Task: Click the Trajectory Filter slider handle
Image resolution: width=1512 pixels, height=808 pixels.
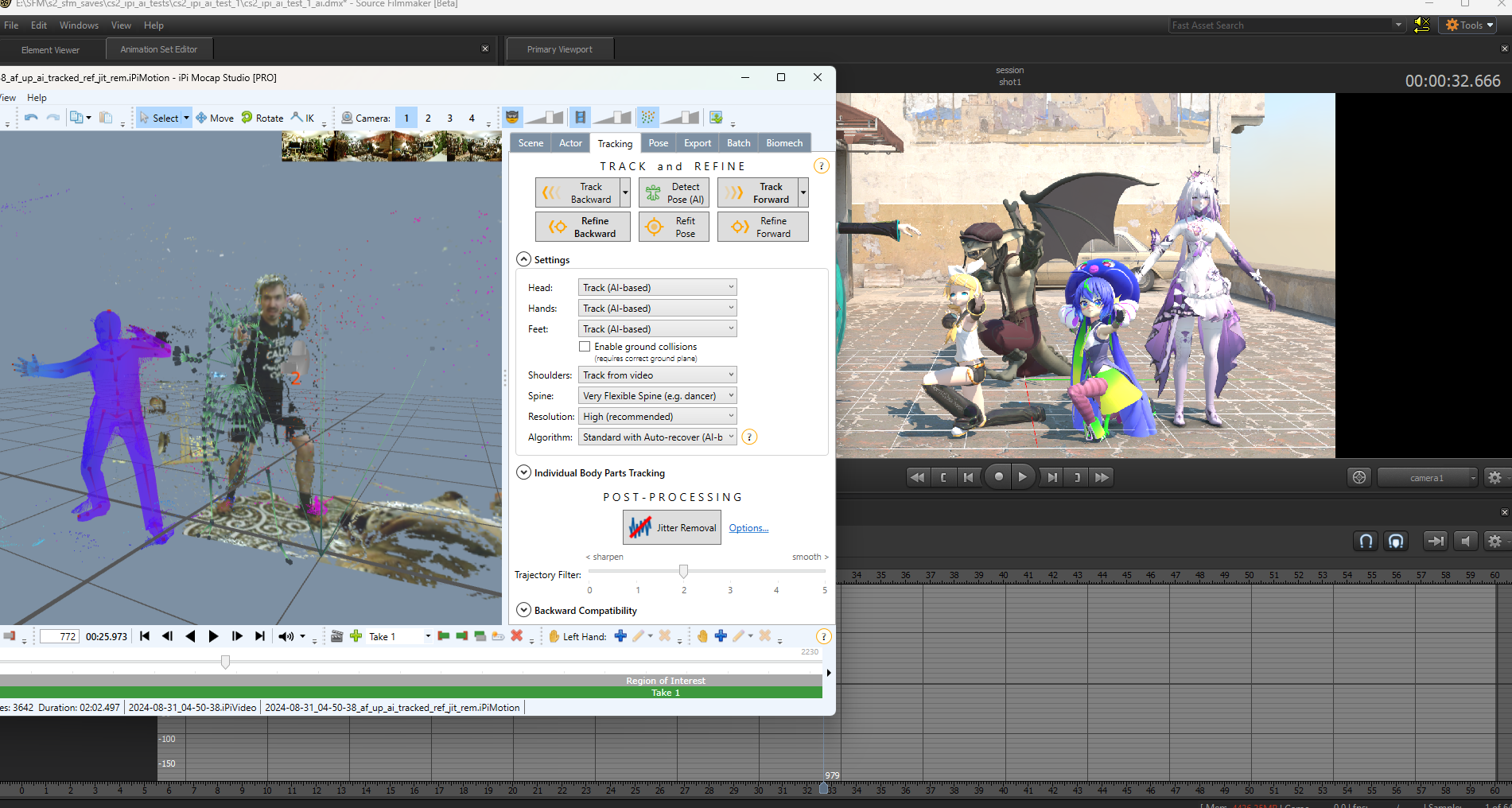Action: [683, 571]
